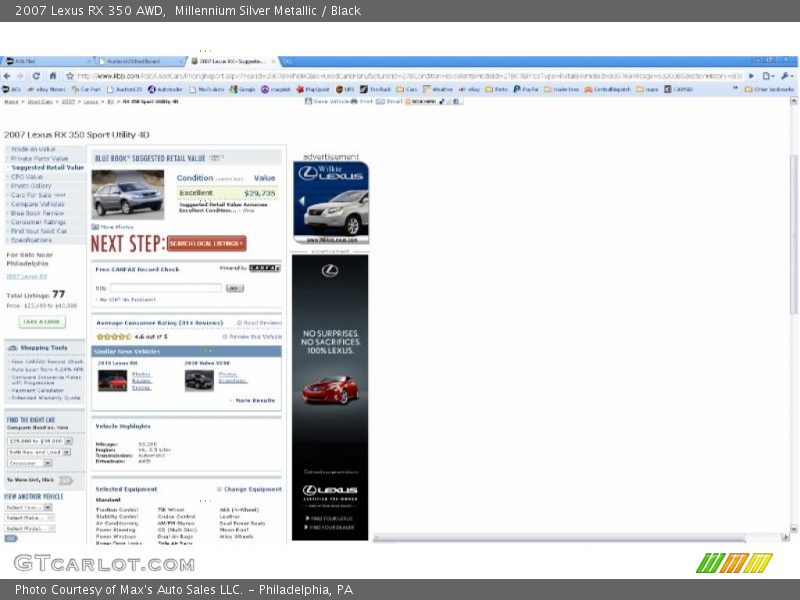This screenshot has width=800, height=600.
Task: Open the Select Make dropdown
Action: tap(30, 518)
